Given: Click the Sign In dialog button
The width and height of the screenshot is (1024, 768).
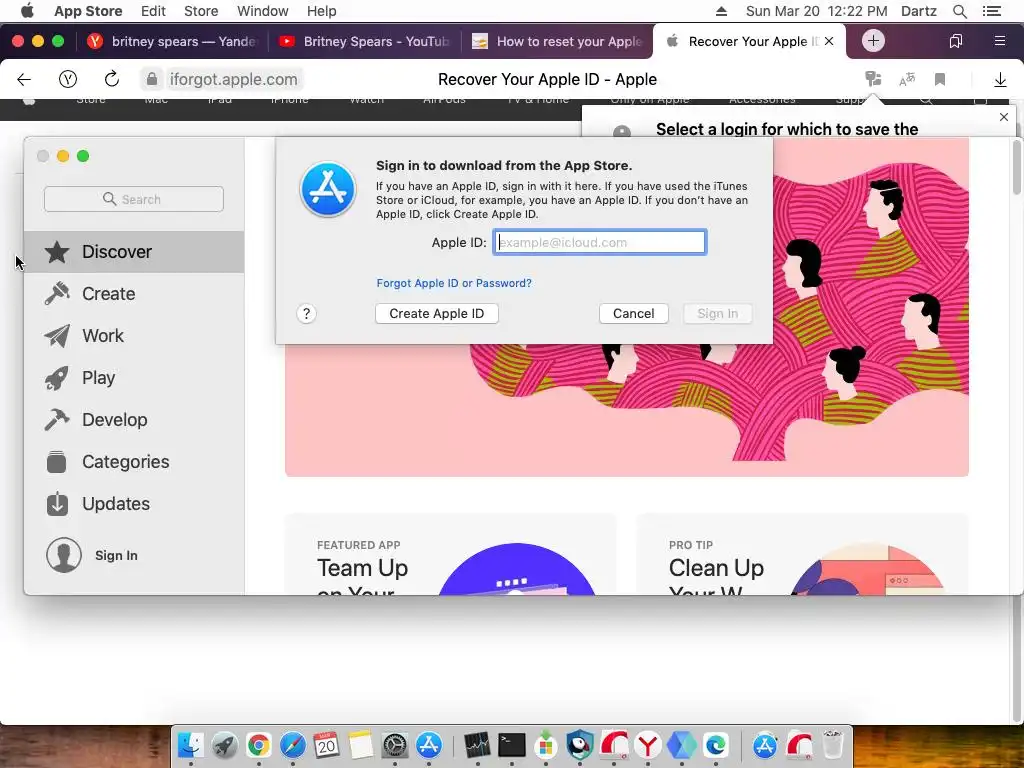Looking at the screenshot, I should coord(718,313).
